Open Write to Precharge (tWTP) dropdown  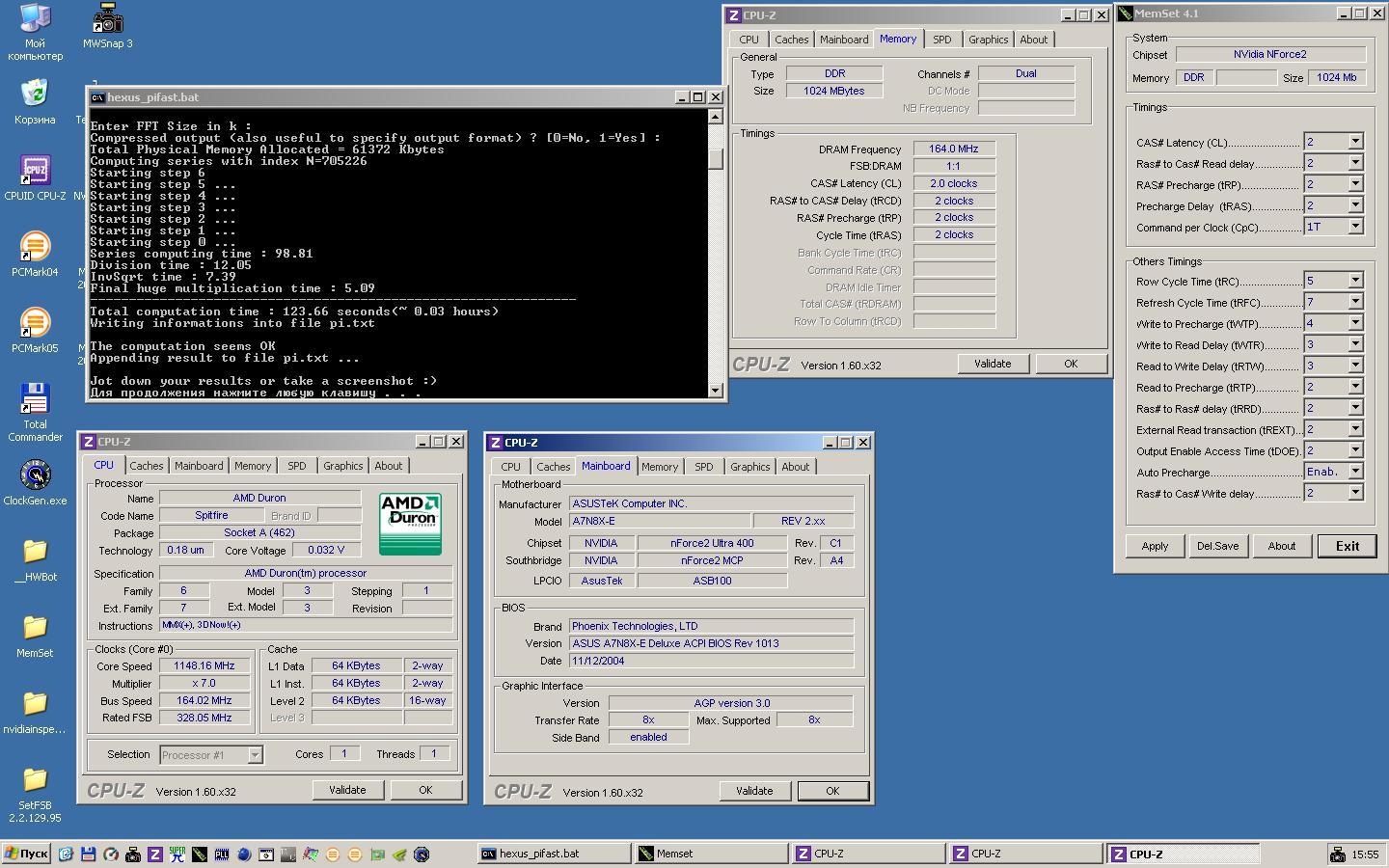[1354, 323]
